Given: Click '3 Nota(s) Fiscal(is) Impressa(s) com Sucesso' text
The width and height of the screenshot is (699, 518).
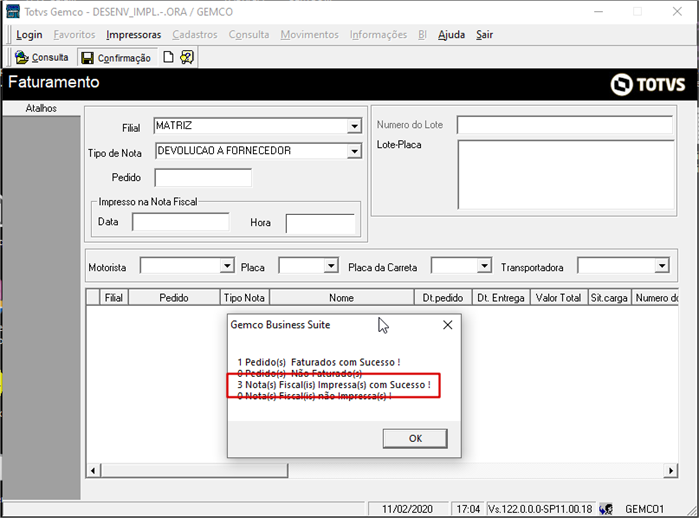Looking at the screenshot, I should tap(334, 385).
